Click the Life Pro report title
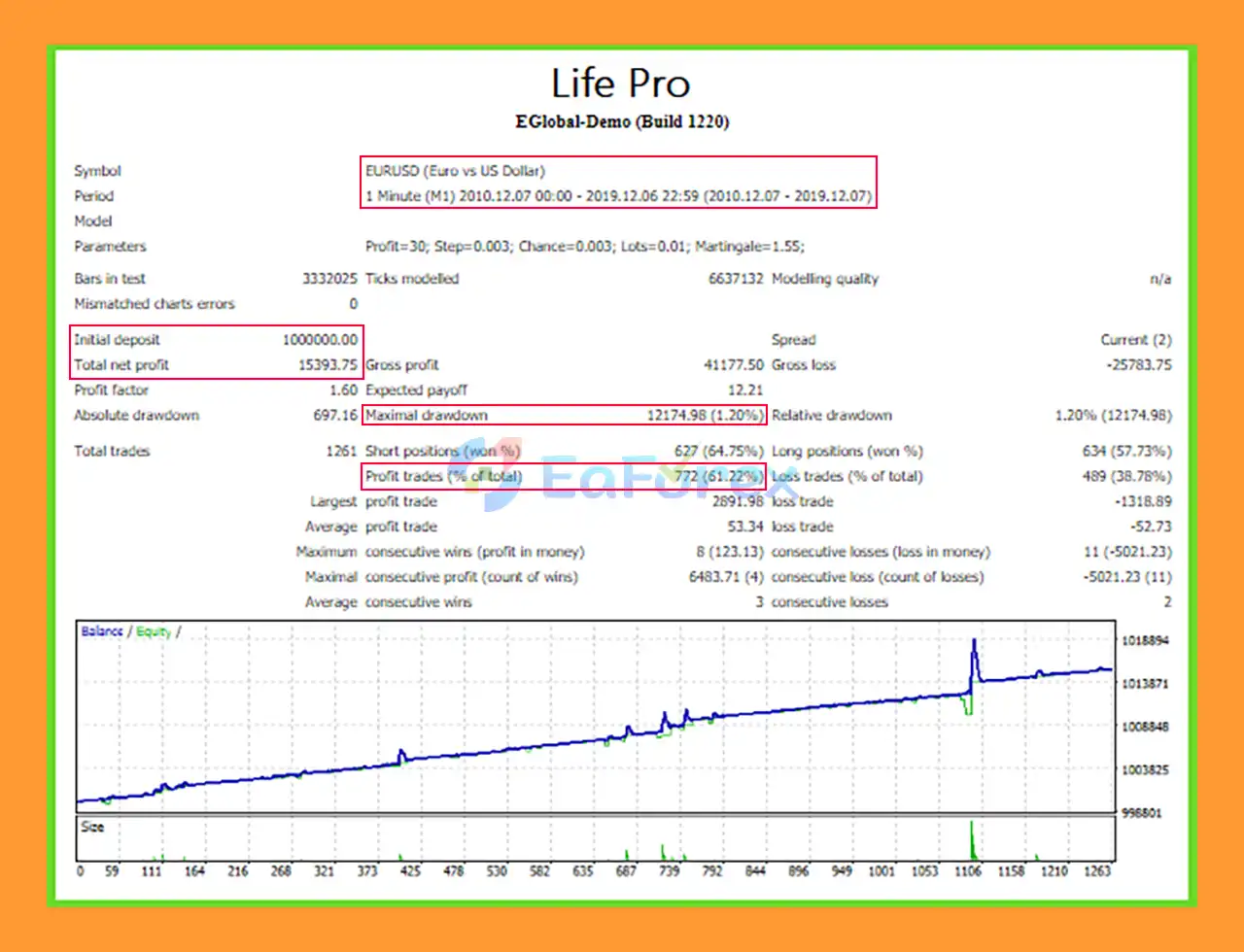This screenshot has width=1244, height=952. [621, 84]
